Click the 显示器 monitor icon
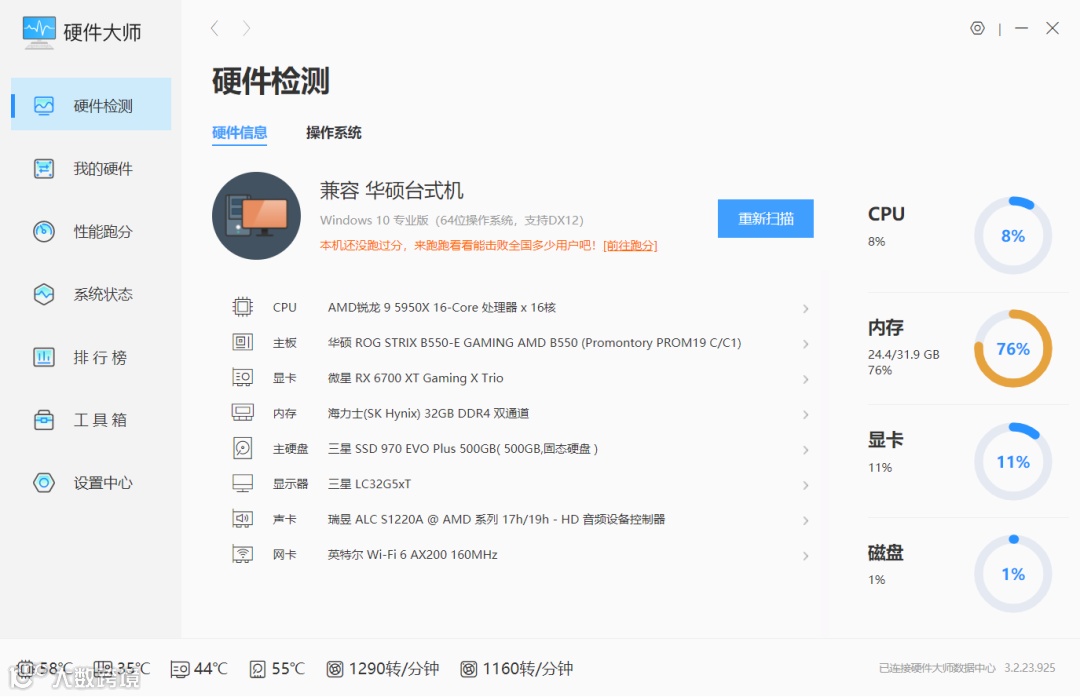The image size is (1080, 697). 242,483
